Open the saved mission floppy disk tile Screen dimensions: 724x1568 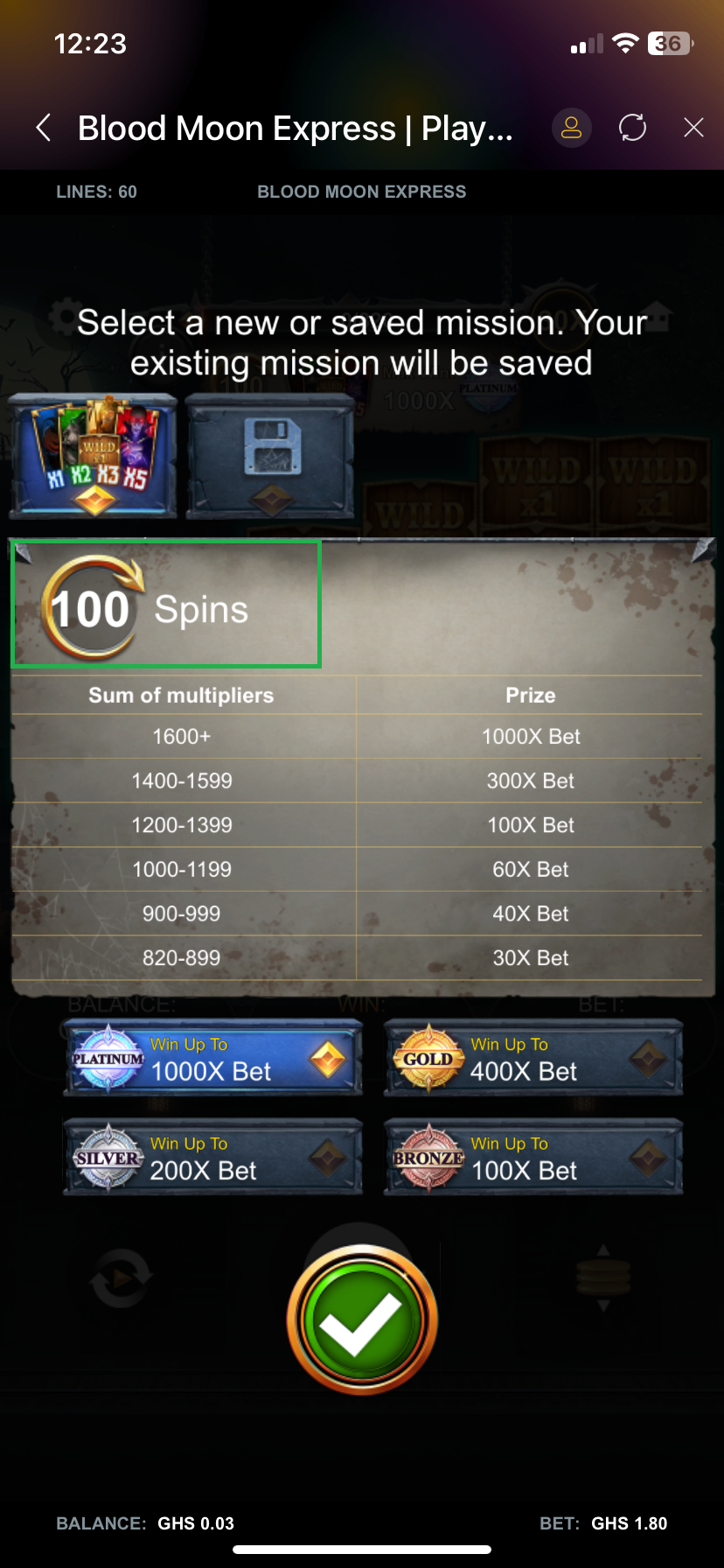click(270, 455)
